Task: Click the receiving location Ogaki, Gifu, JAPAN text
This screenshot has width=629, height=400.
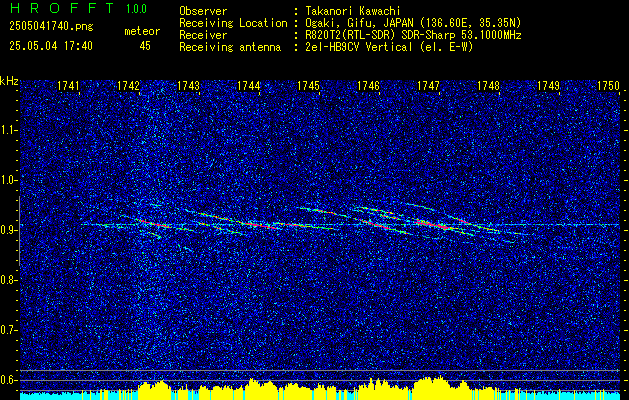Action: (412, 23)
